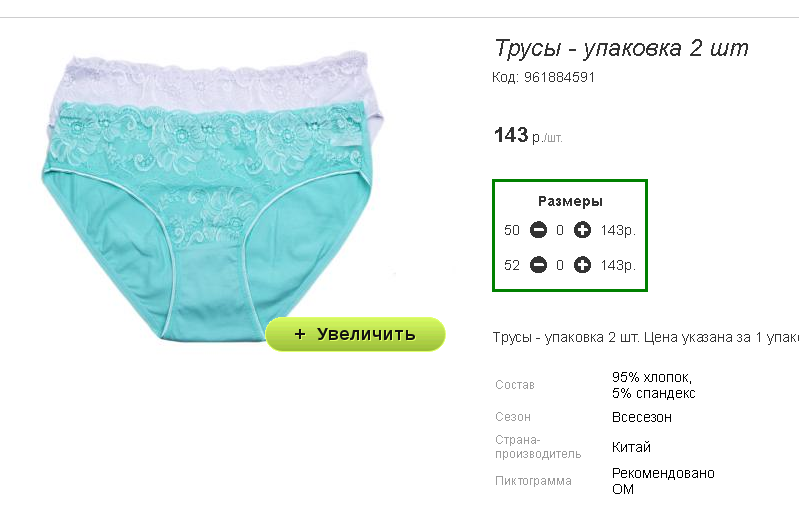Screen dimensions: 799x506
Task: Click the Китай country value
Action: coord(631,447)
